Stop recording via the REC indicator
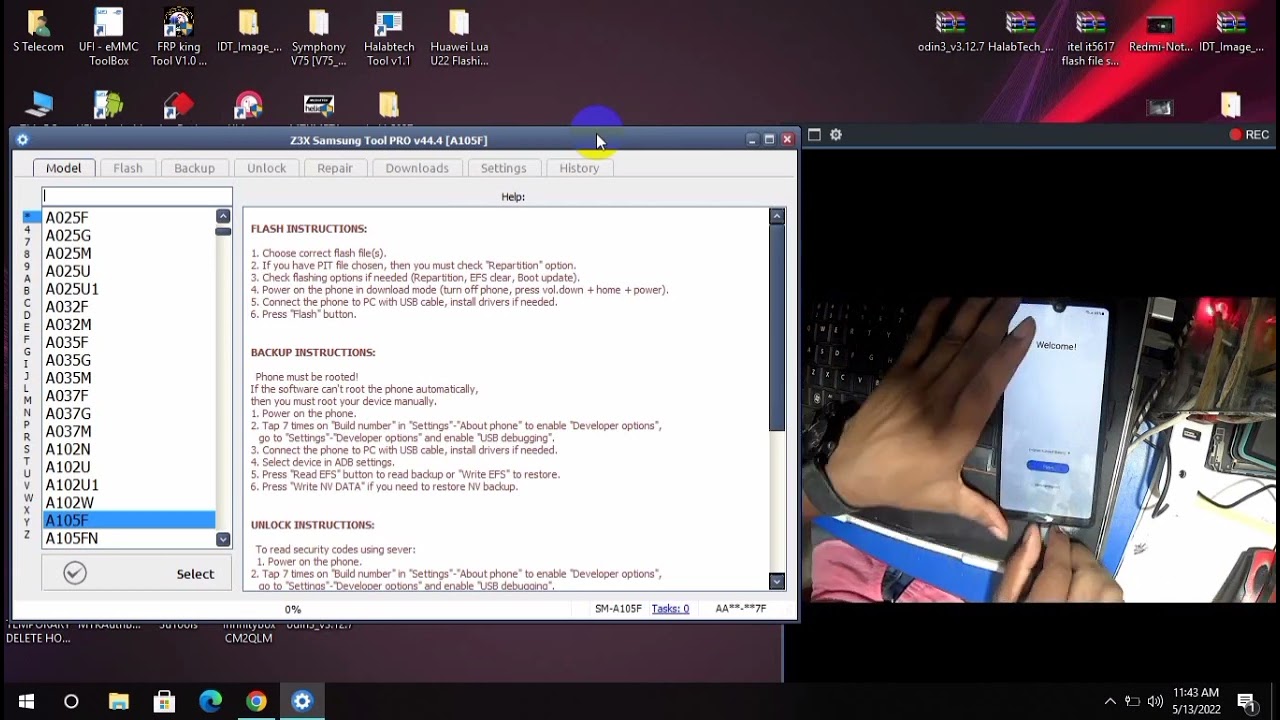Viewport: 1280px width, 720px height. [1249, 135]
